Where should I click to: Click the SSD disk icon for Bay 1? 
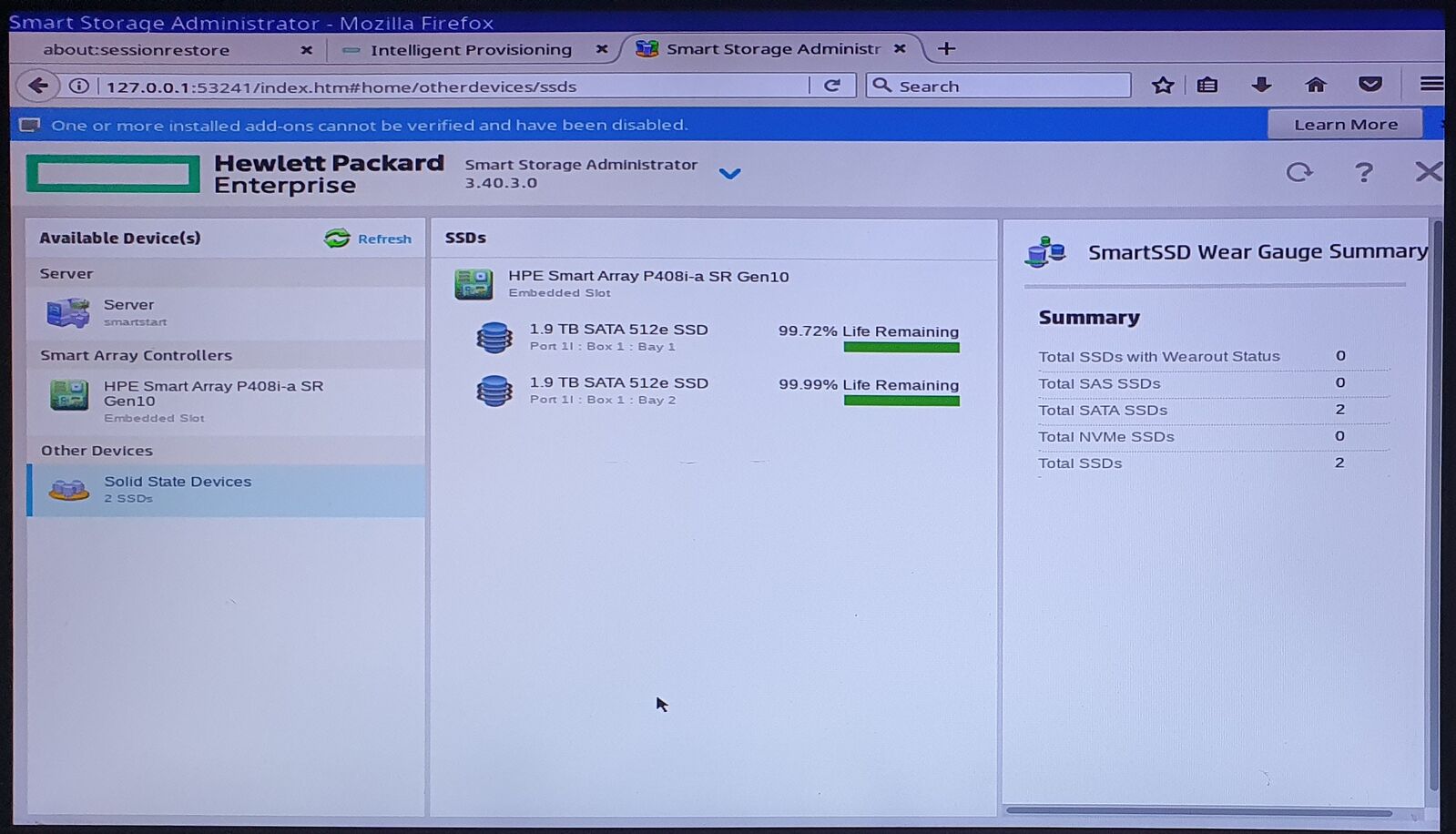pyautogui.click(x=494, y=338)
